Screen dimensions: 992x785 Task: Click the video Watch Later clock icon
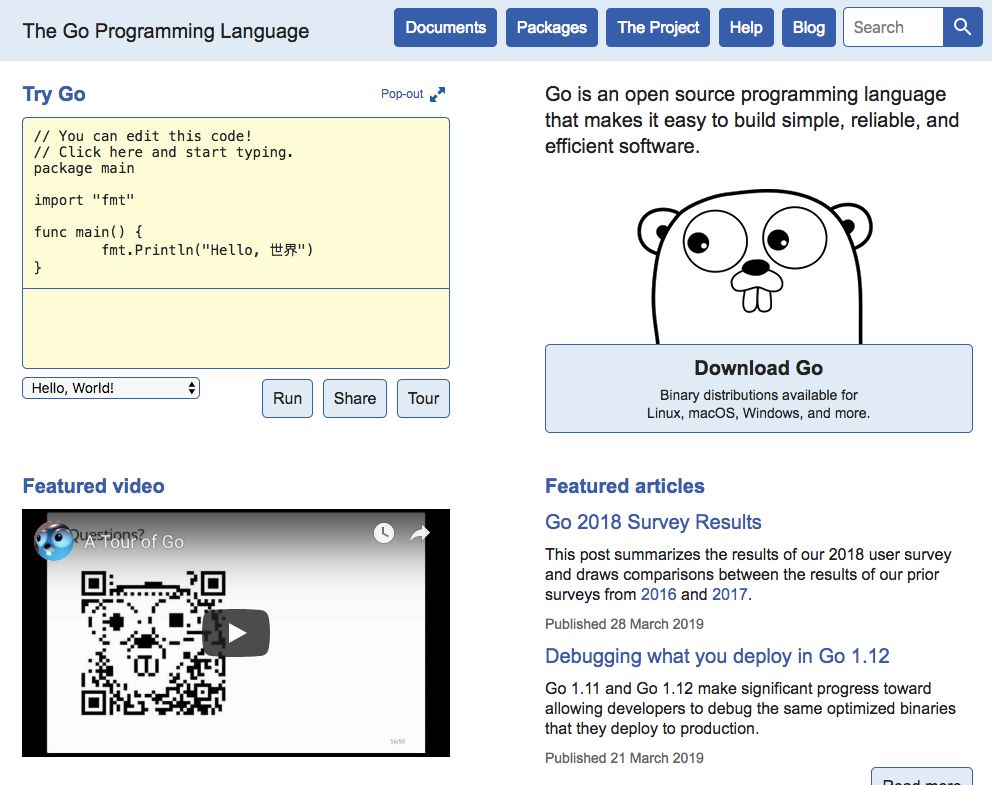(x=383, y=533)
